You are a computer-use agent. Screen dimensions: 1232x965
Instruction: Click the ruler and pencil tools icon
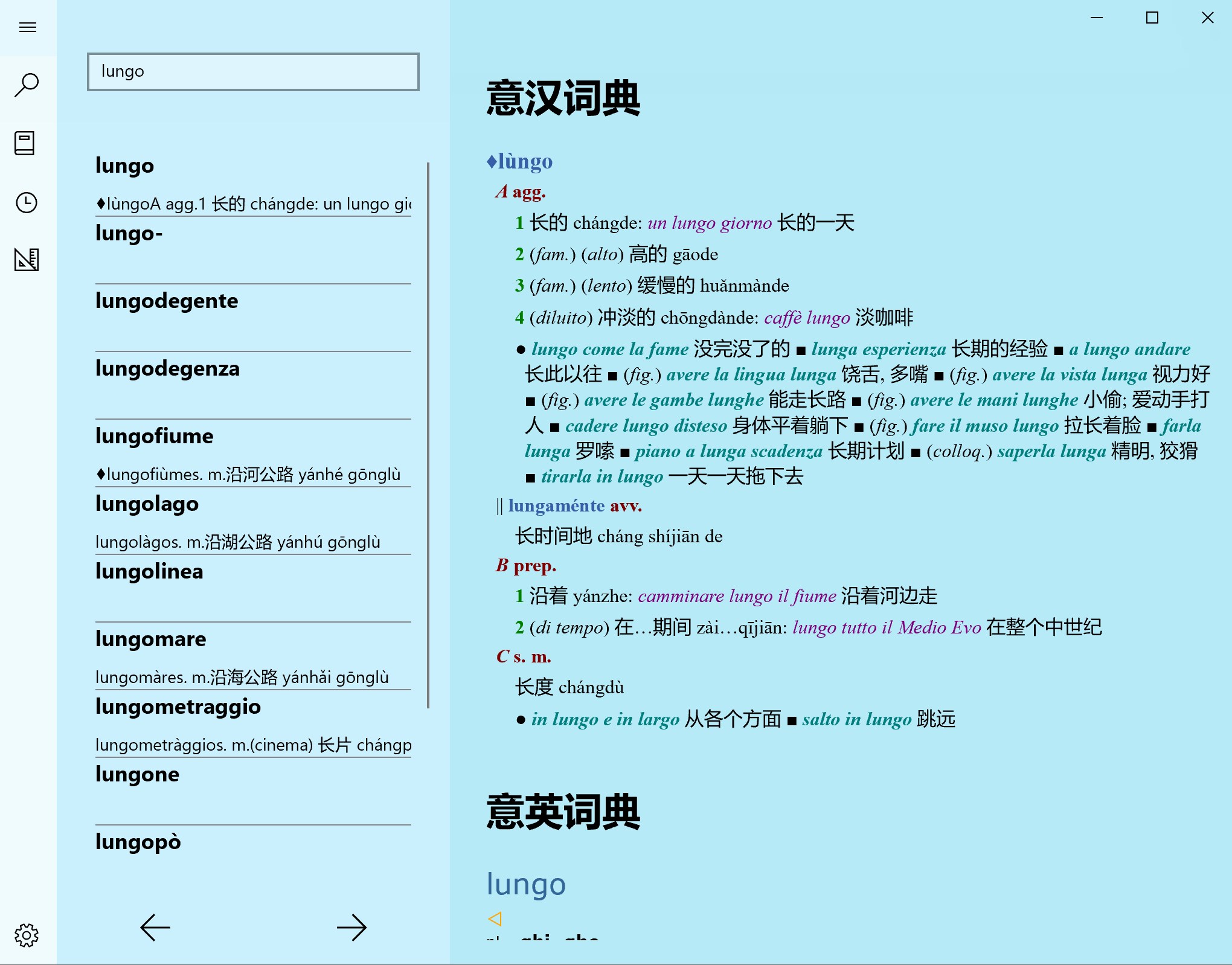pyautogui.click(x=27, y=260)
